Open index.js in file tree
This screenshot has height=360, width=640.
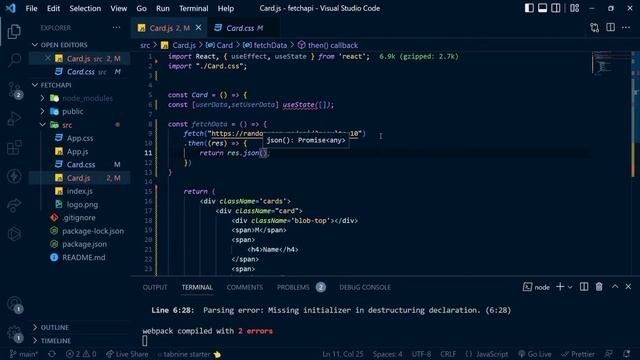click(x=80, y=191)
